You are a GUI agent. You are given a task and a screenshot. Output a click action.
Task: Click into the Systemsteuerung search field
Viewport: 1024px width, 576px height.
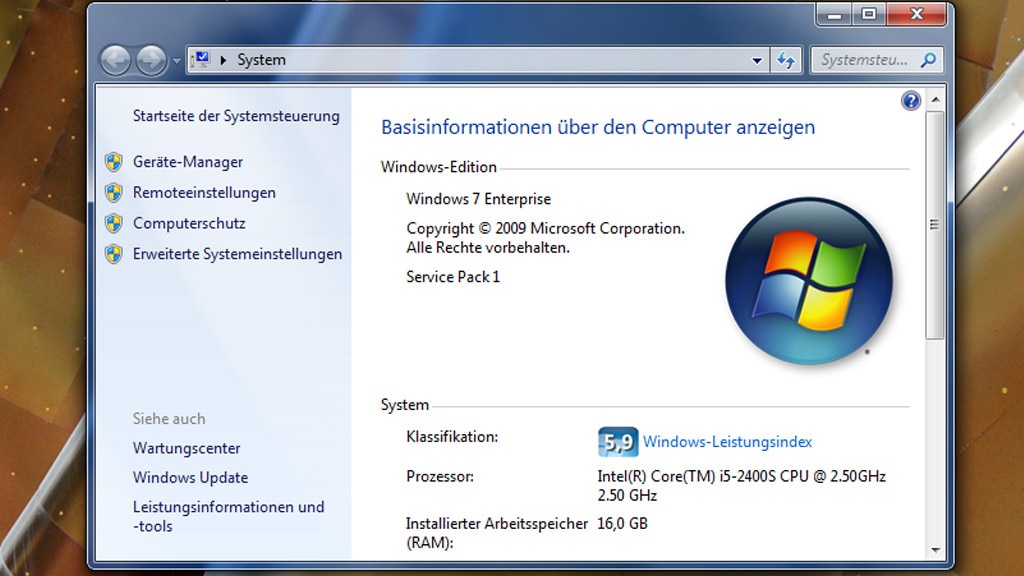point(865,60)
